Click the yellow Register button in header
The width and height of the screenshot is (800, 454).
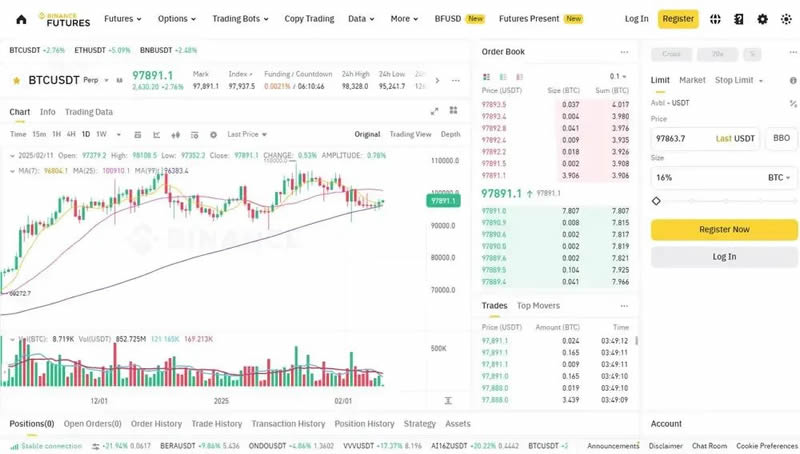tap(678, 19)
